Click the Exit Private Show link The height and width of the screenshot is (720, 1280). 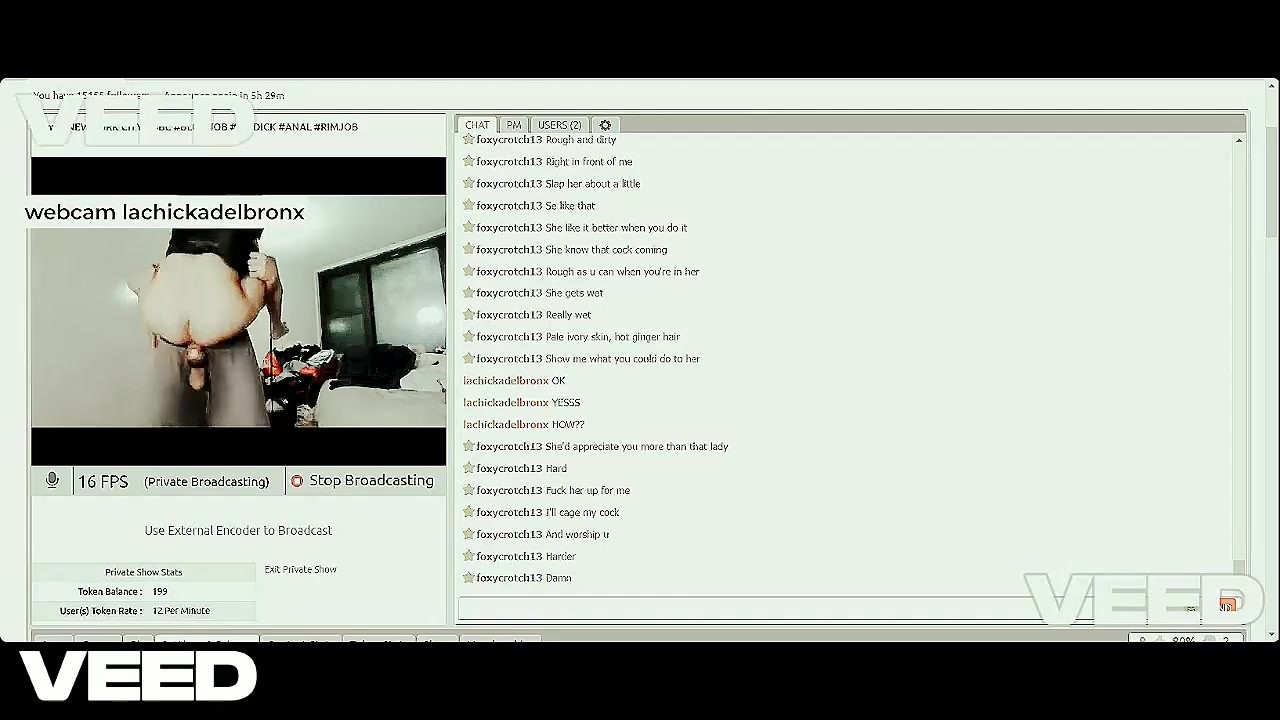[300, 569]
